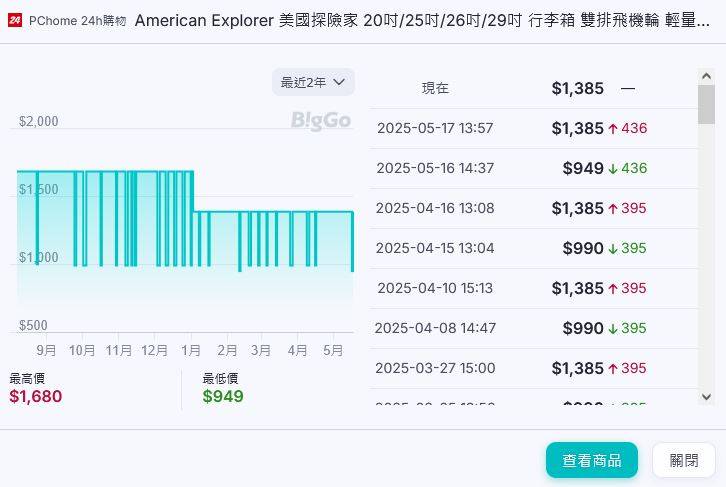Image resolution: width=726 pixels, height=487 pixels.
Task: Click the $2,000 y-axis label
Action: pos(39,121)
